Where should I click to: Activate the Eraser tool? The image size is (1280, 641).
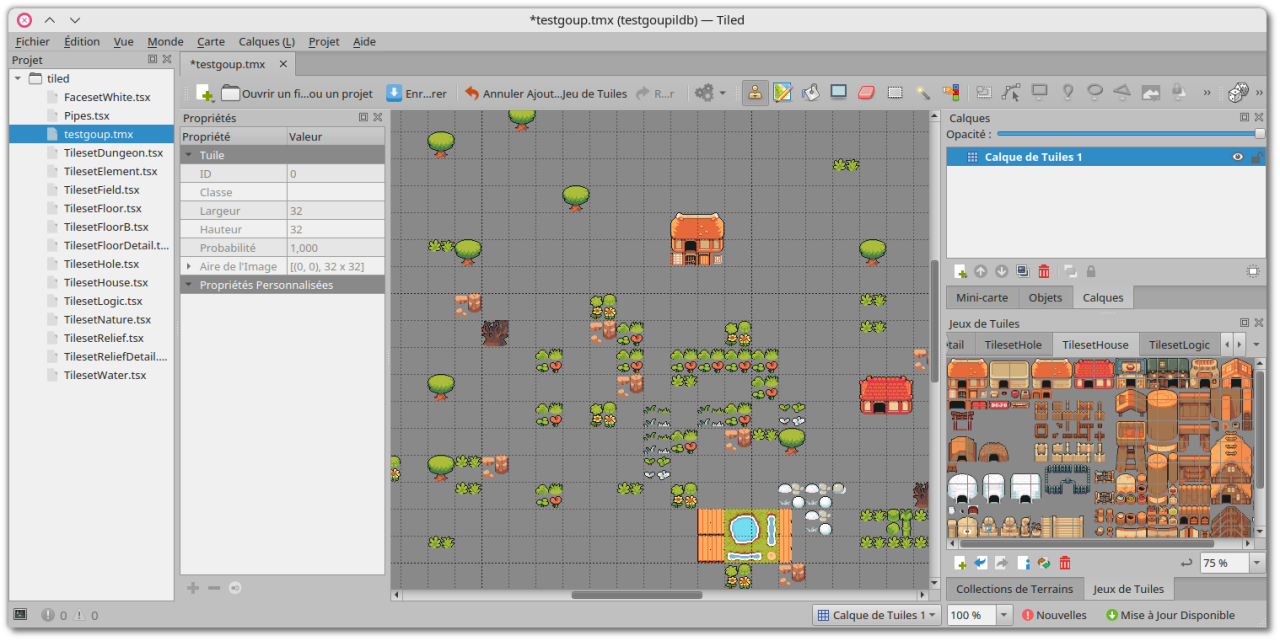pos(864,92)
